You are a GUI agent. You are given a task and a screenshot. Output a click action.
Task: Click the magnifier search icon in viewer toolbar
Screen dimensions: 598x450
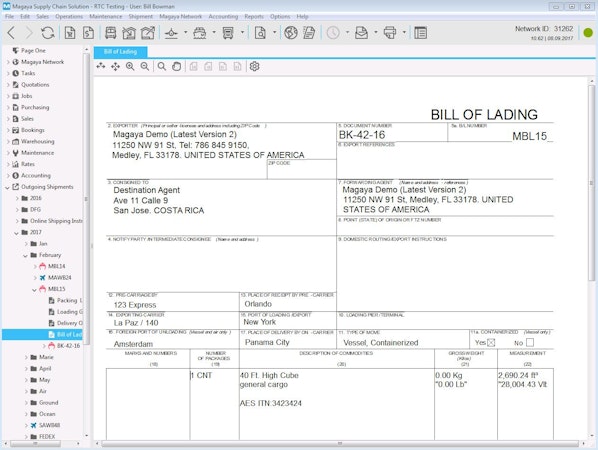coord(162,67)
